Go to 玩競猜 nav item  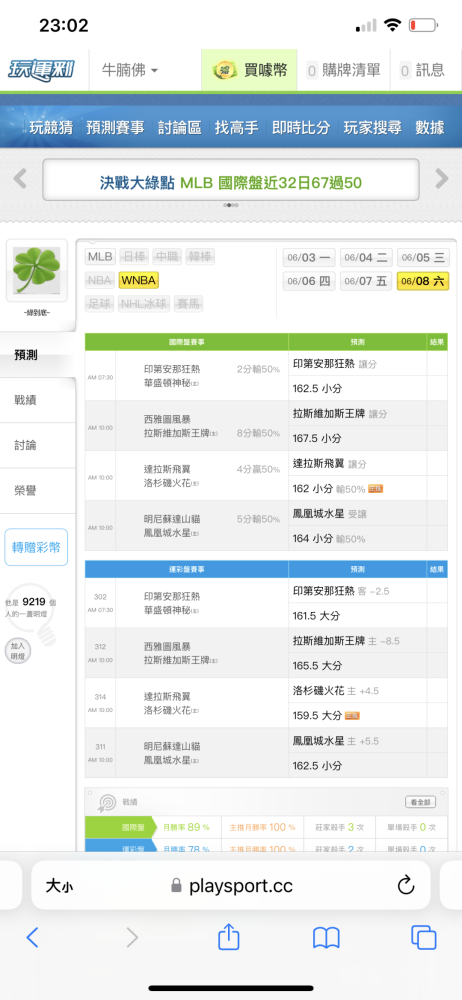click(51, 127)
